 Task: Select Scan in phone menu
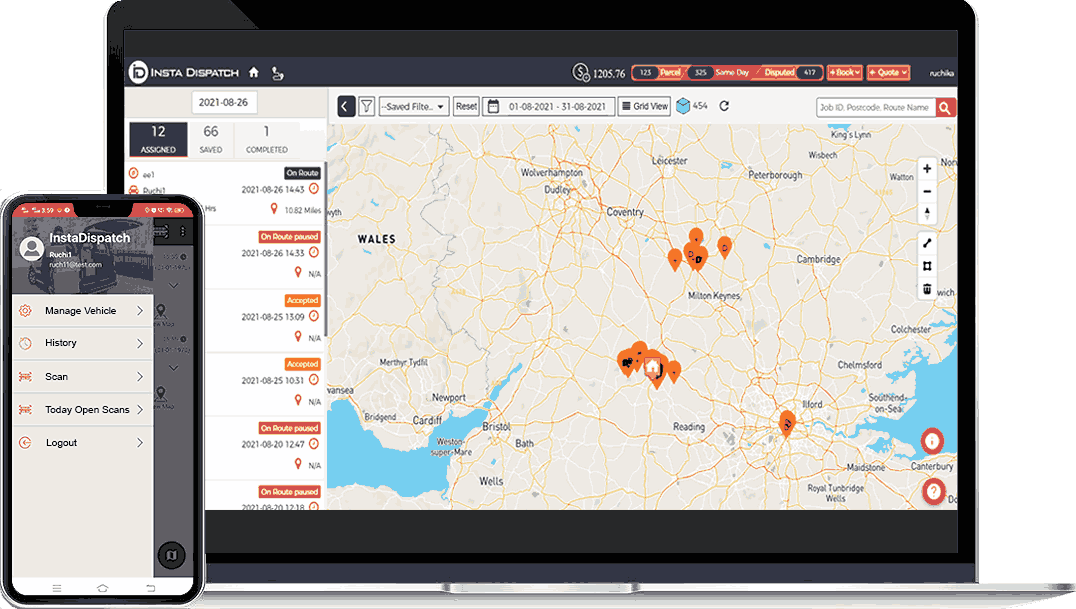[82, 376]
